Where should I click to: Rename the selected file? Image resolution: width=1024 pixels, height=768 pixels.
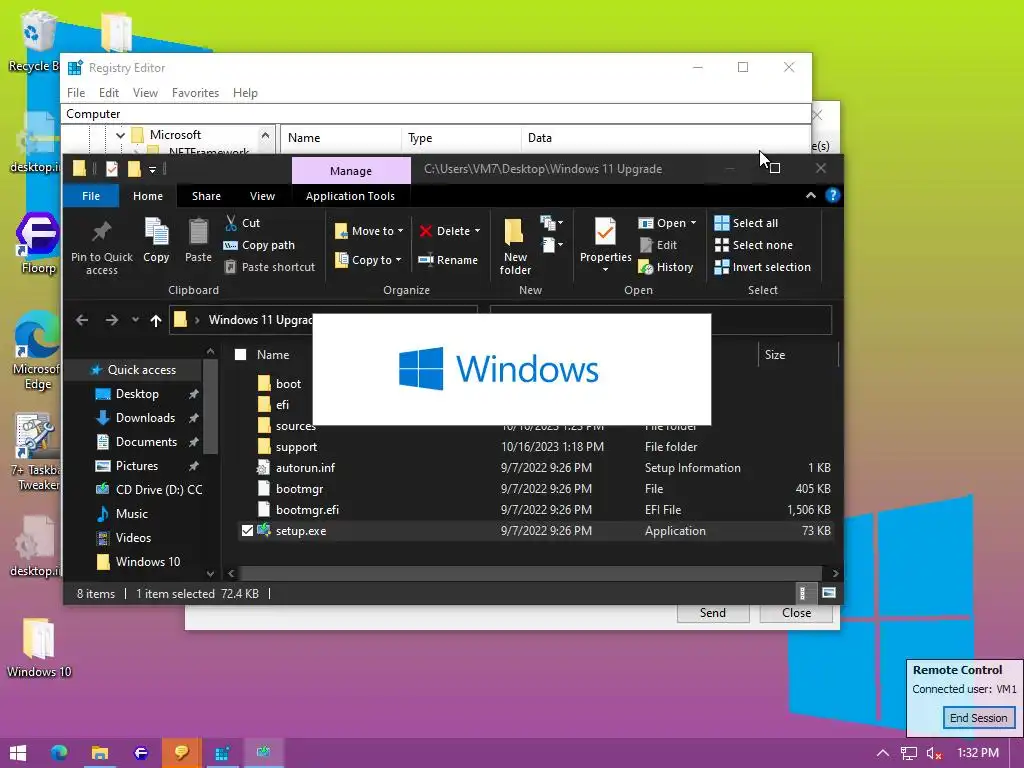pyautogui.click(x=448, y=260)
